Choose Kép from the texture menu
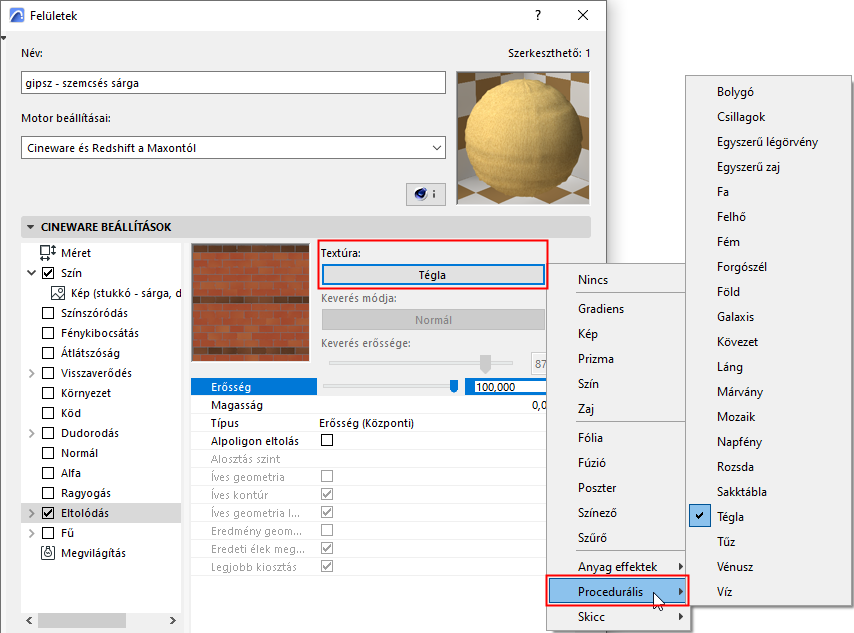The height and width of the screenshot is (633, 854). (588, 334)
